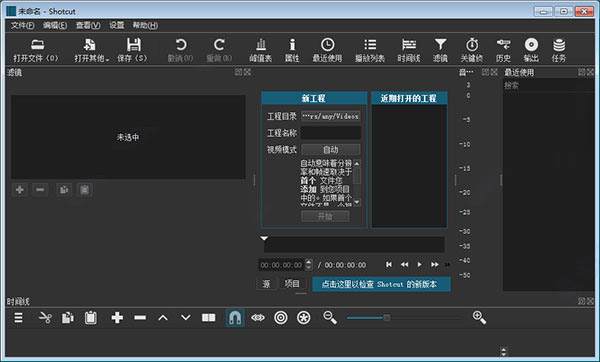Float the filter (滤镜) panel

[238, 72]
